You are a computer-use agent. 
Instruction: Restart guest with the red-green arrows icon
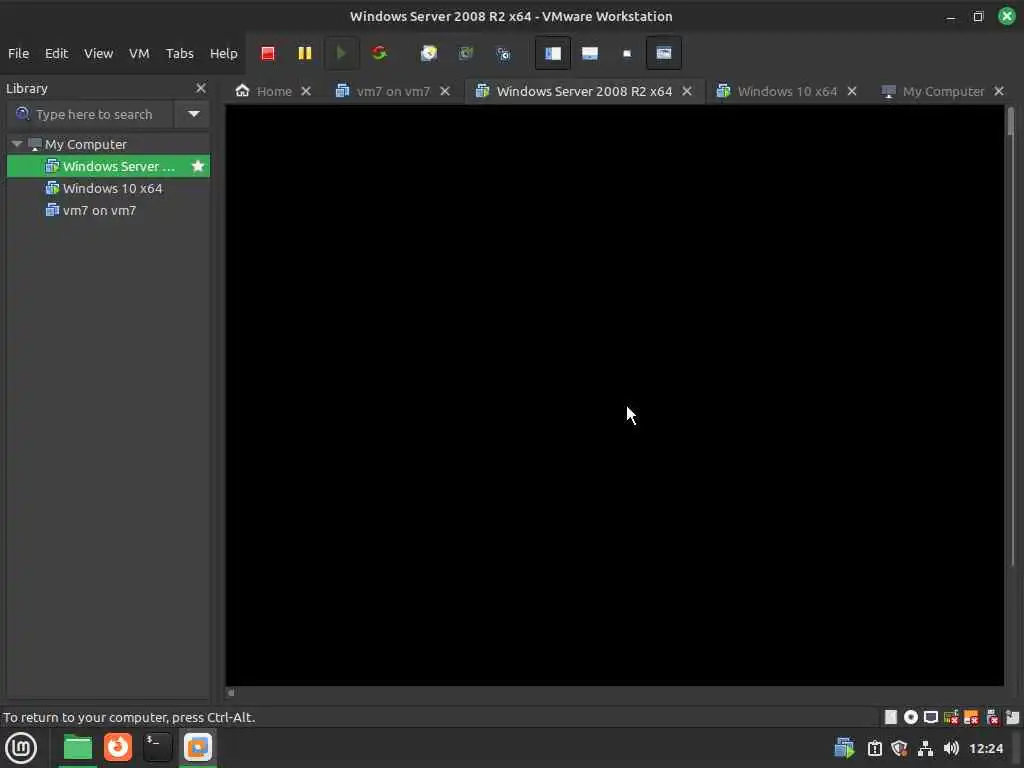pyautogui.click(x=379, y=54)
